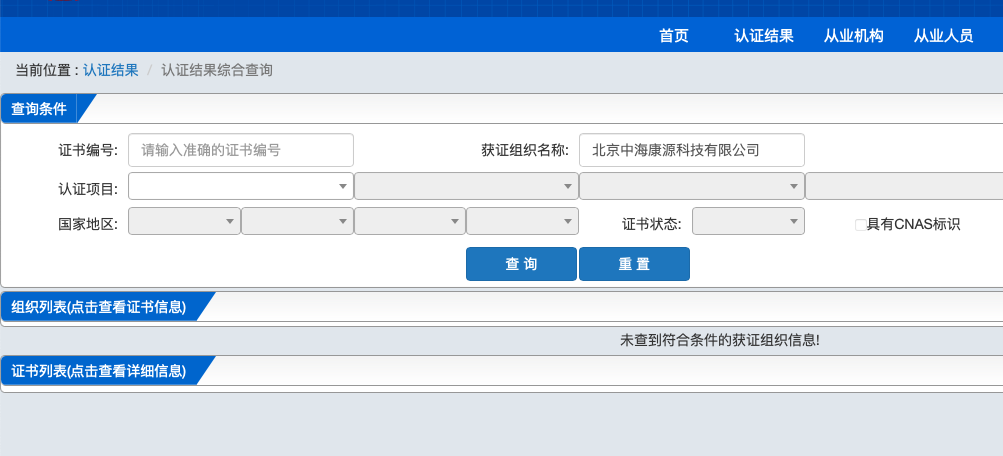
Task: Open the fourth 认证项目 field at right edge
Action: pos(904,186)
